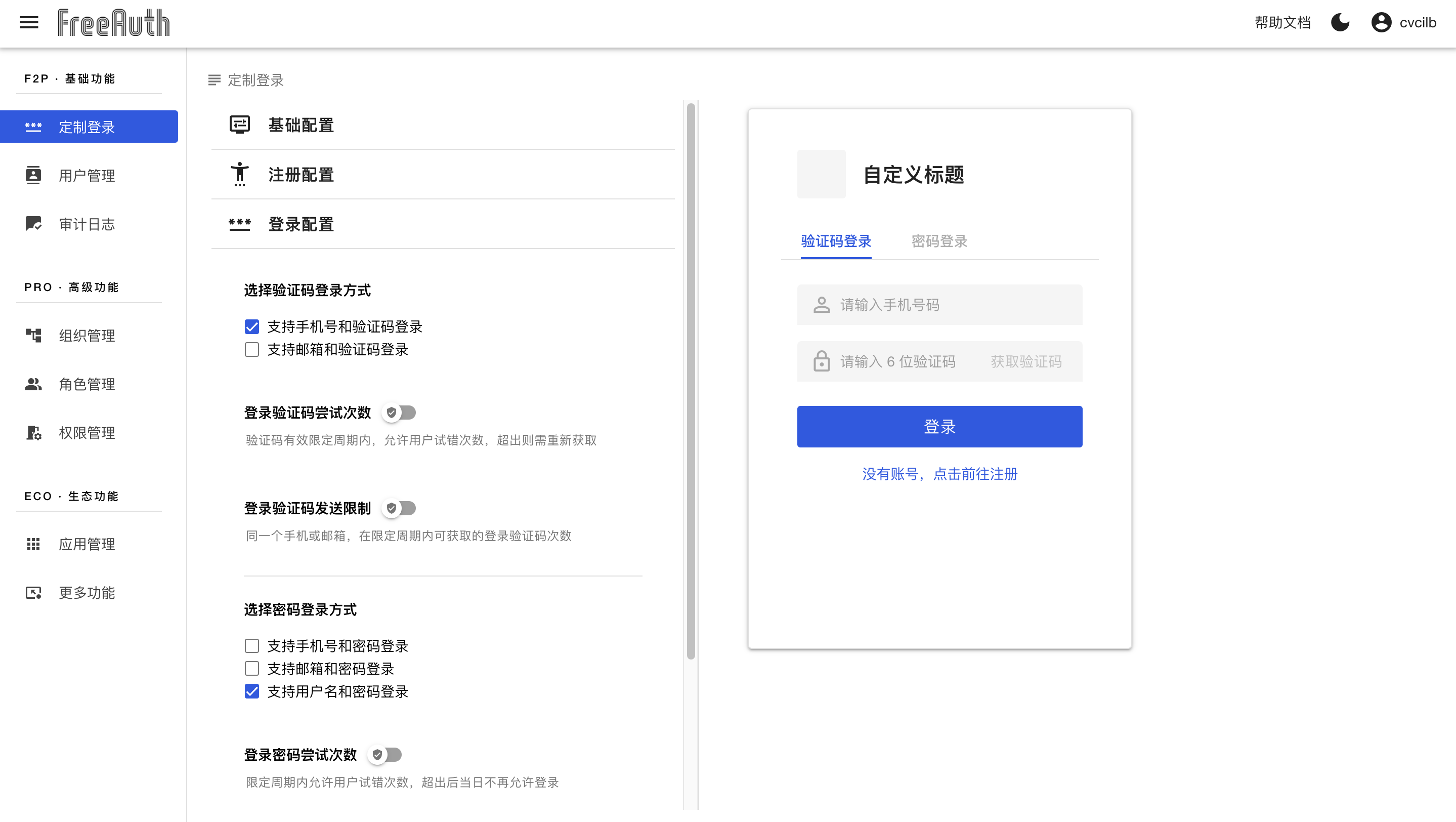Click the logo placeholder in login preview
Viewport: 1456px width, 822px height.
821,174
